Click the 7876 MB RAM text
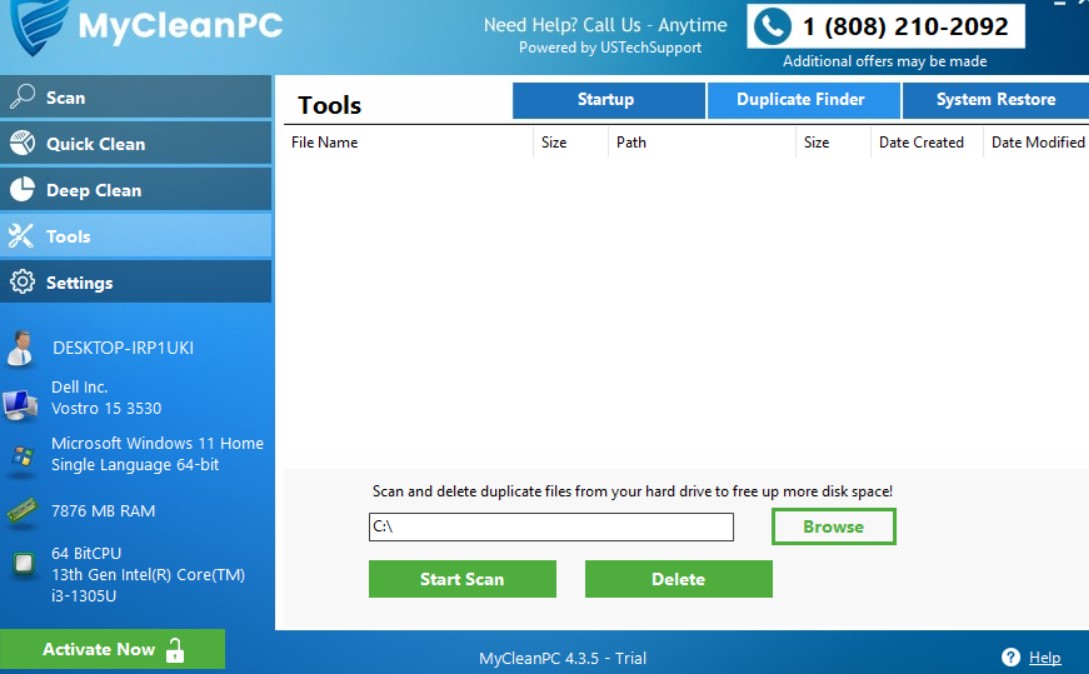1089x674 pixels. click(103, 511)
